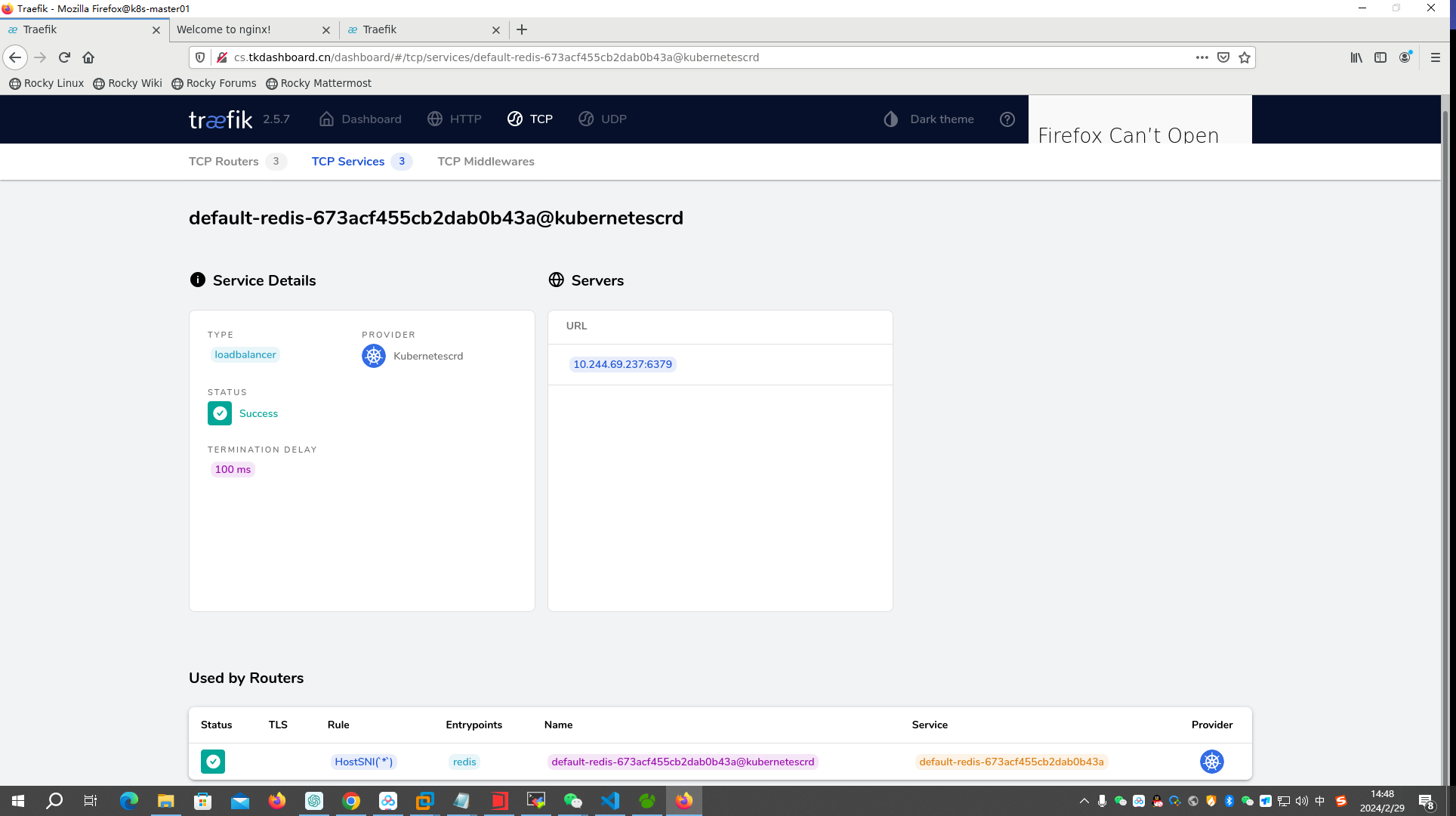This screenshot has height=816, width=1456.
Task: Click the loadbalancer type link
Action: pos(245,354)
